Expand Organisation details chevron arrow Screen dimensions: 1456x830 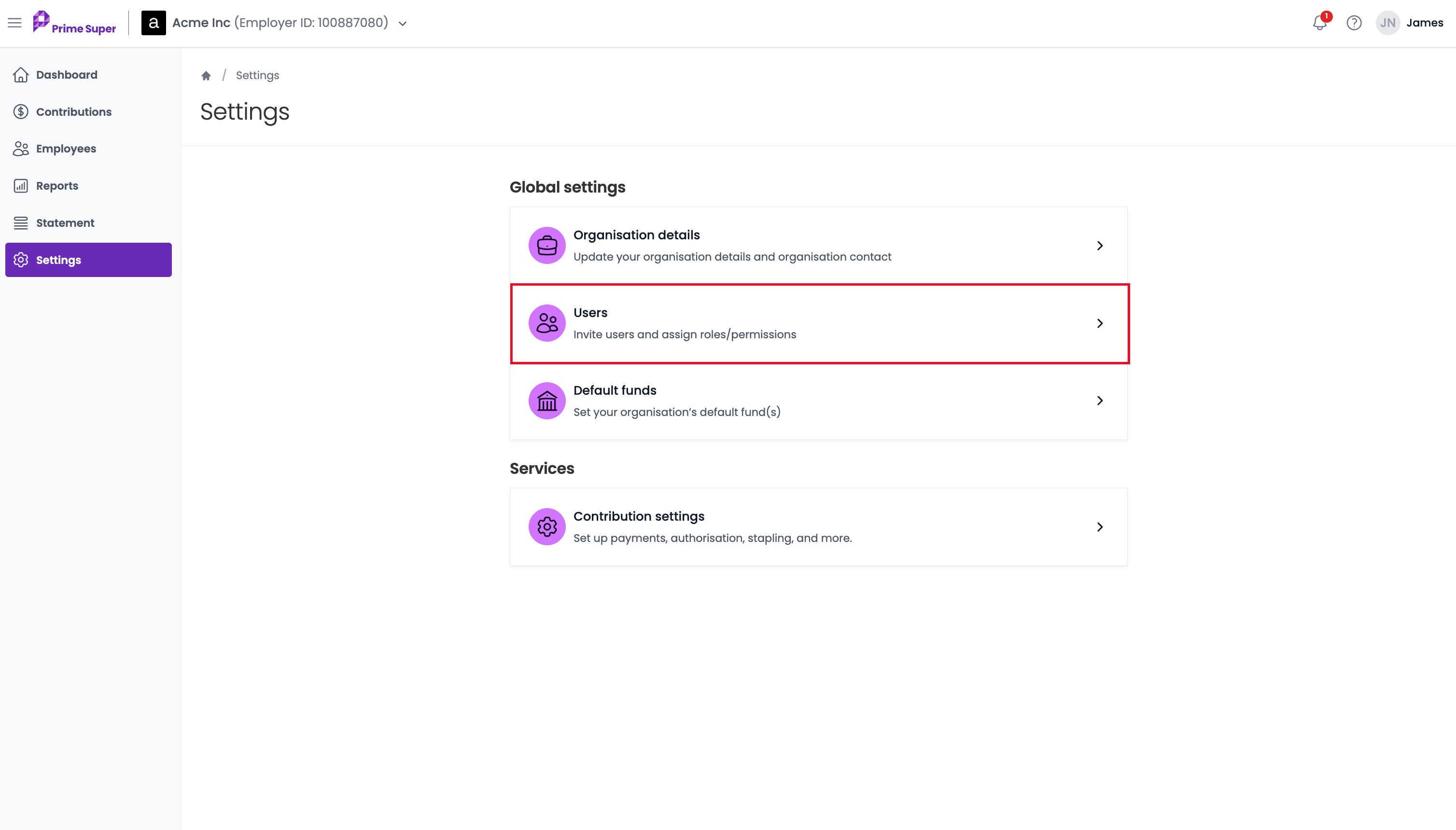[1100, 245]
